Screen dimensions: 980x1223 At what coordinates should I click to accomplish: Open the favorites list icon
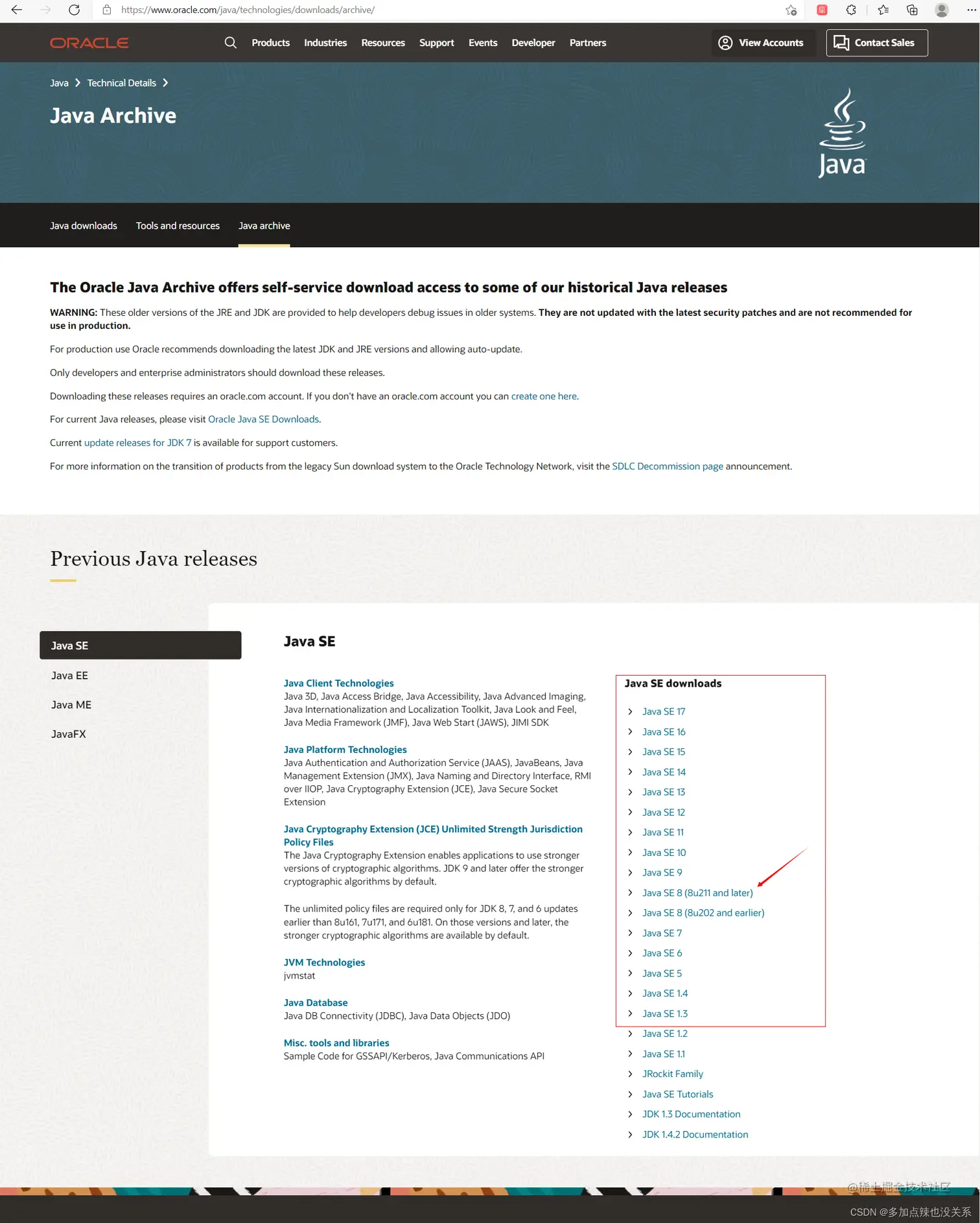[883, 10]
